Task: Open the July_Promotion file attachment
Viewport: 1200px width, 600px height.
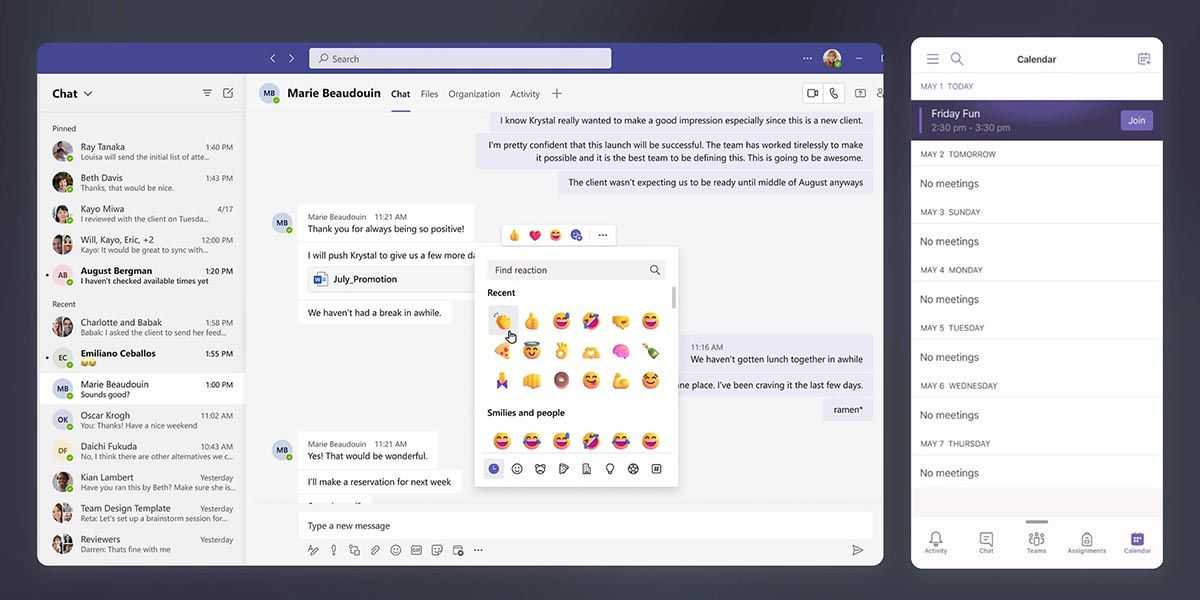Action: pyautogui.click(x=364, y=279)
